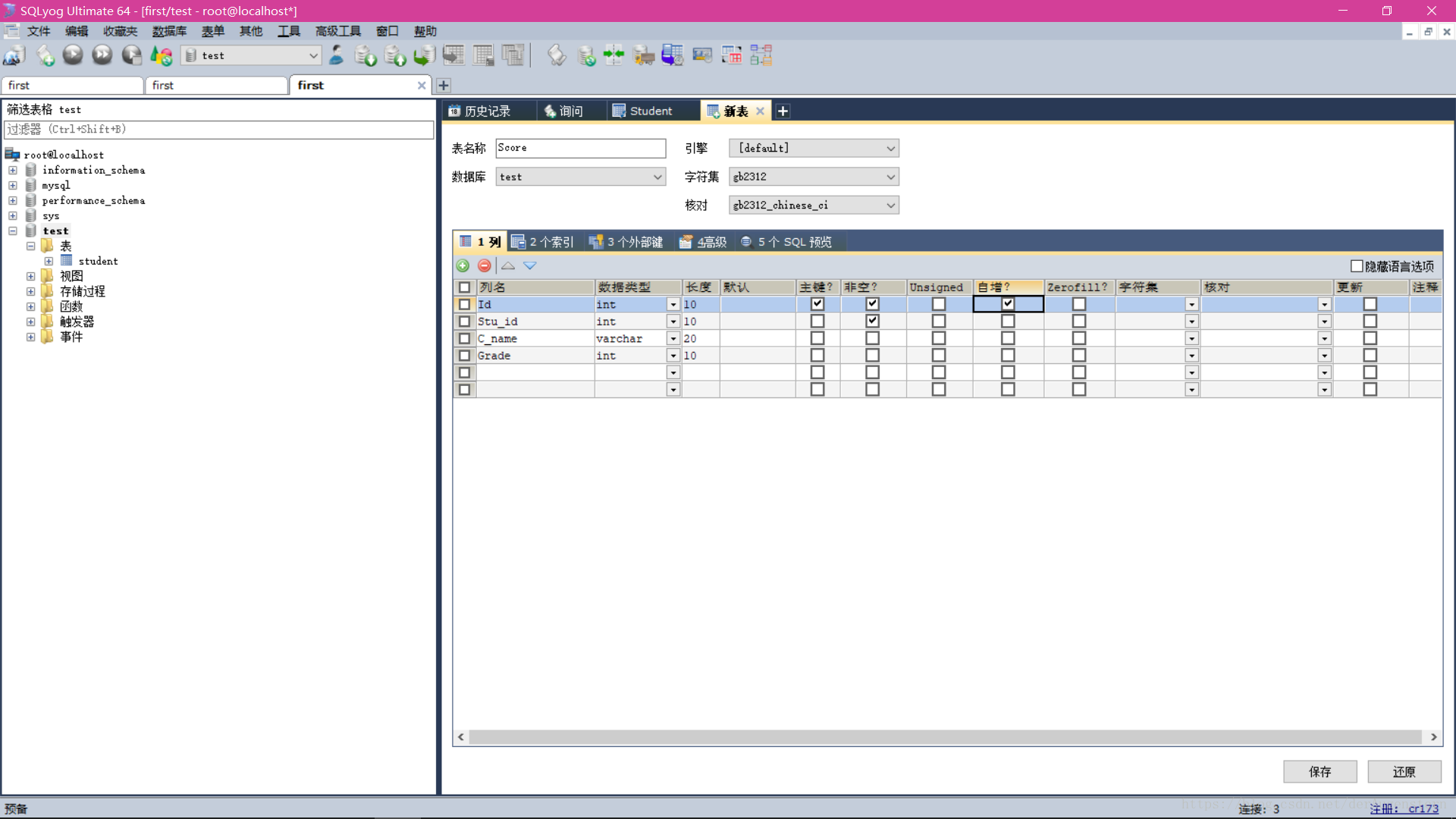Click the table name field containing Score
This screenshot has height=819, width=1456.
pyautogui.click(x=580, y=148)
